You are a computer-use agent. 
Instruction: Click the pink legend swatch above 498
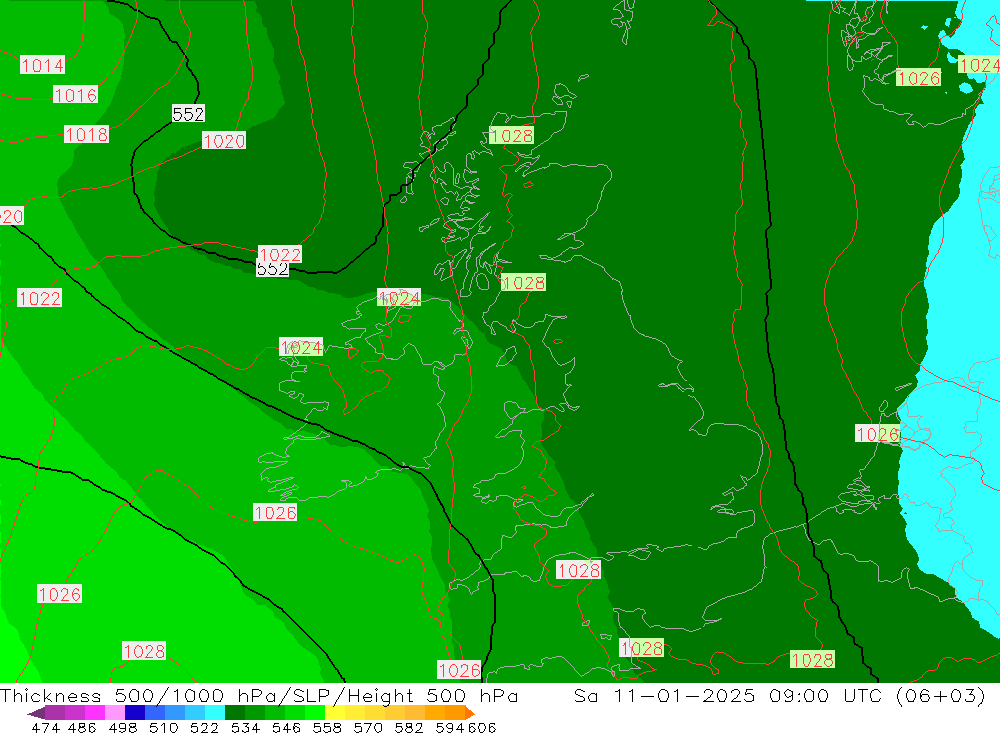(x=115, y=713)
